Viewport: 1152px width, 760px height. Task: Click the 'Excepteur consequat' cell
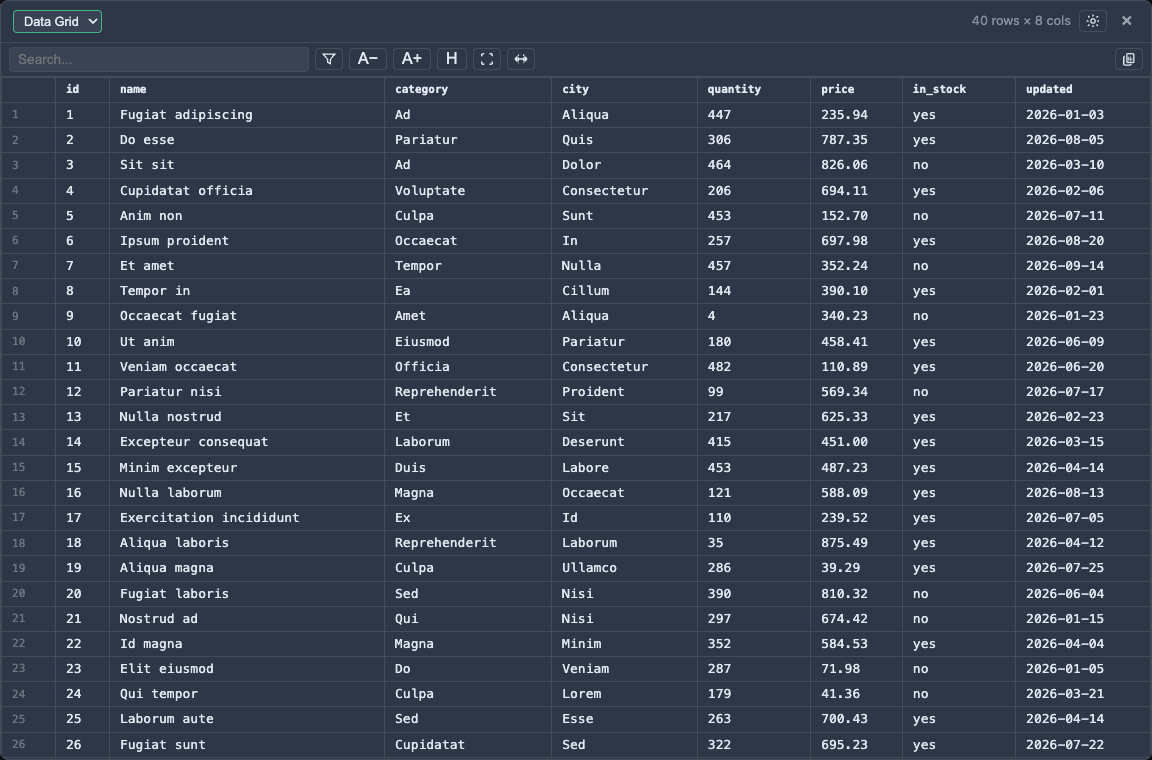point(247,442)
